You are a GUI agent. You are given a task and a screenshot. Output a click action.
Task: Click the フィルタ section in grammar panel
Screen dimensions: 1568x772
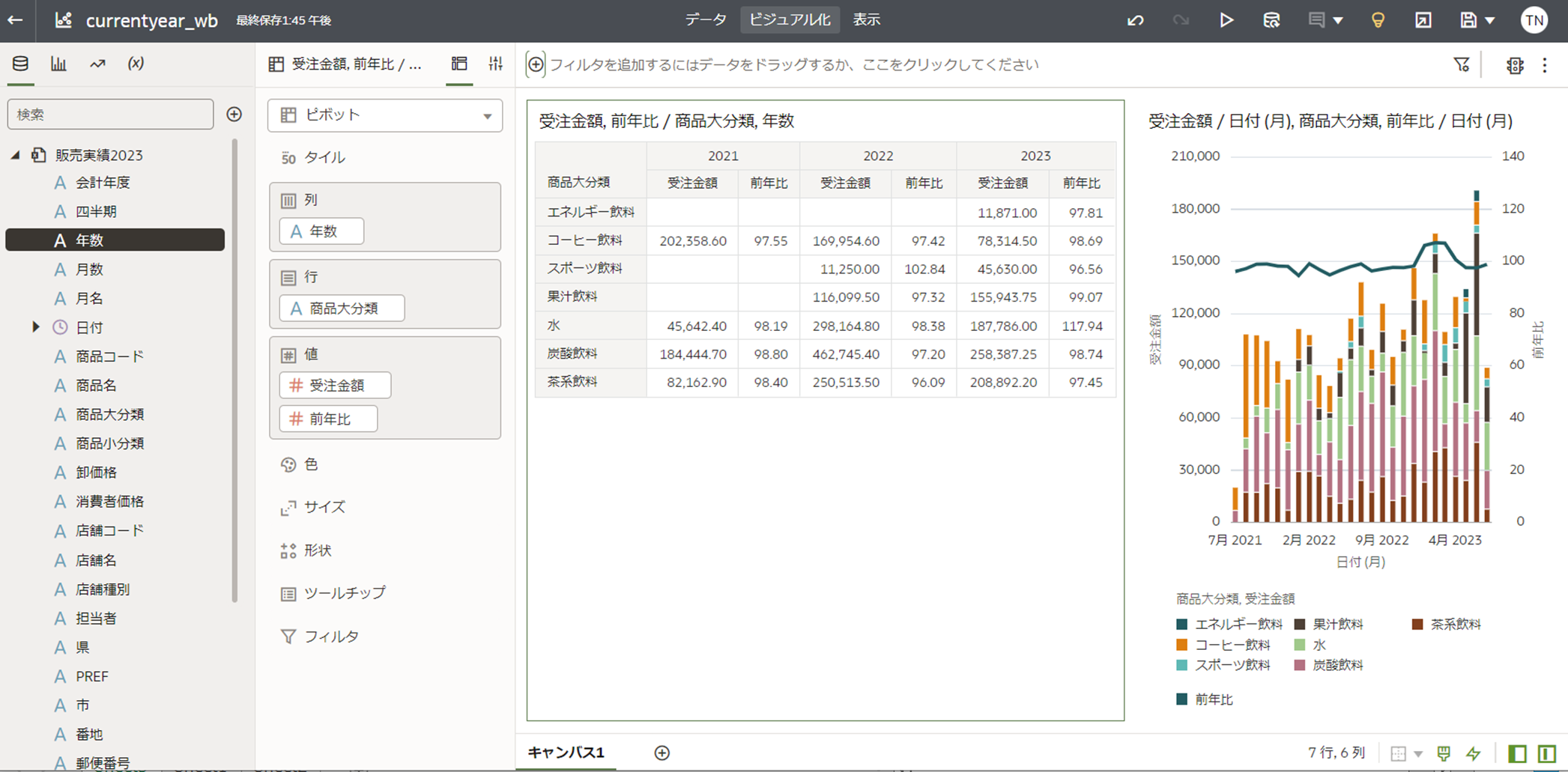coord(385,636)
